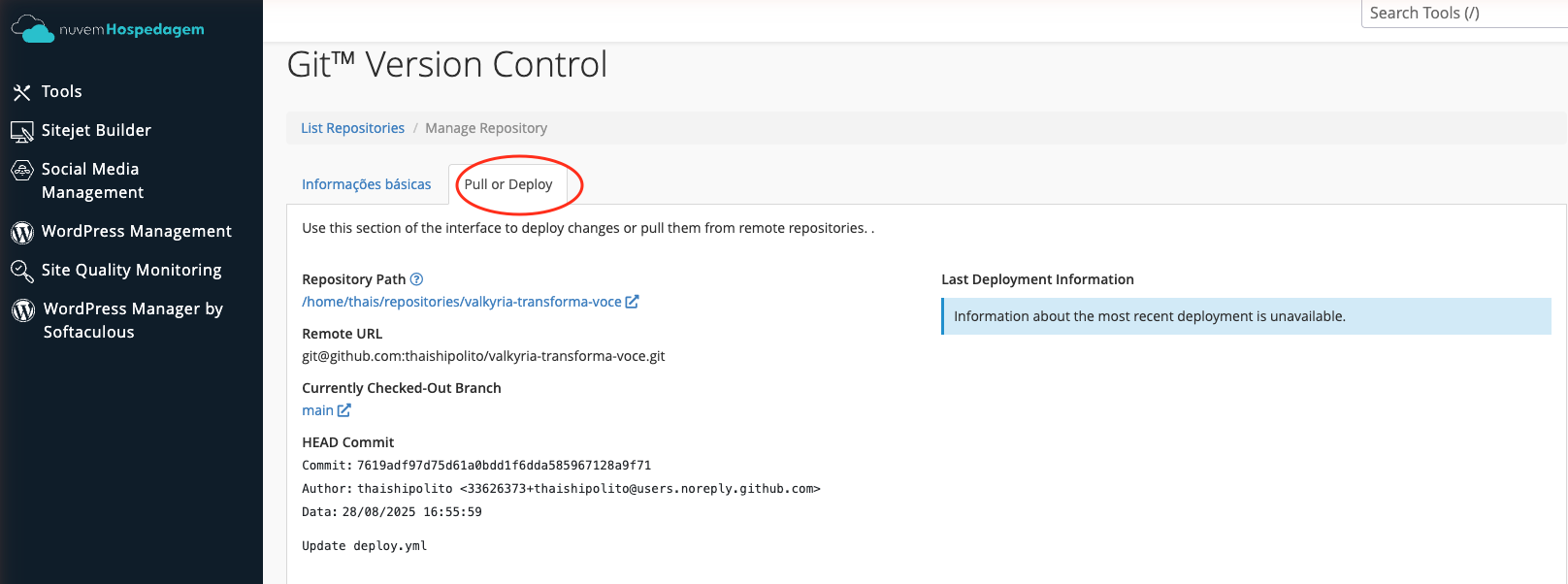1568x584 pixels.
Task: Click the WordPress Management logo icon
Action: pyautogui.click(x=21, y=233)
